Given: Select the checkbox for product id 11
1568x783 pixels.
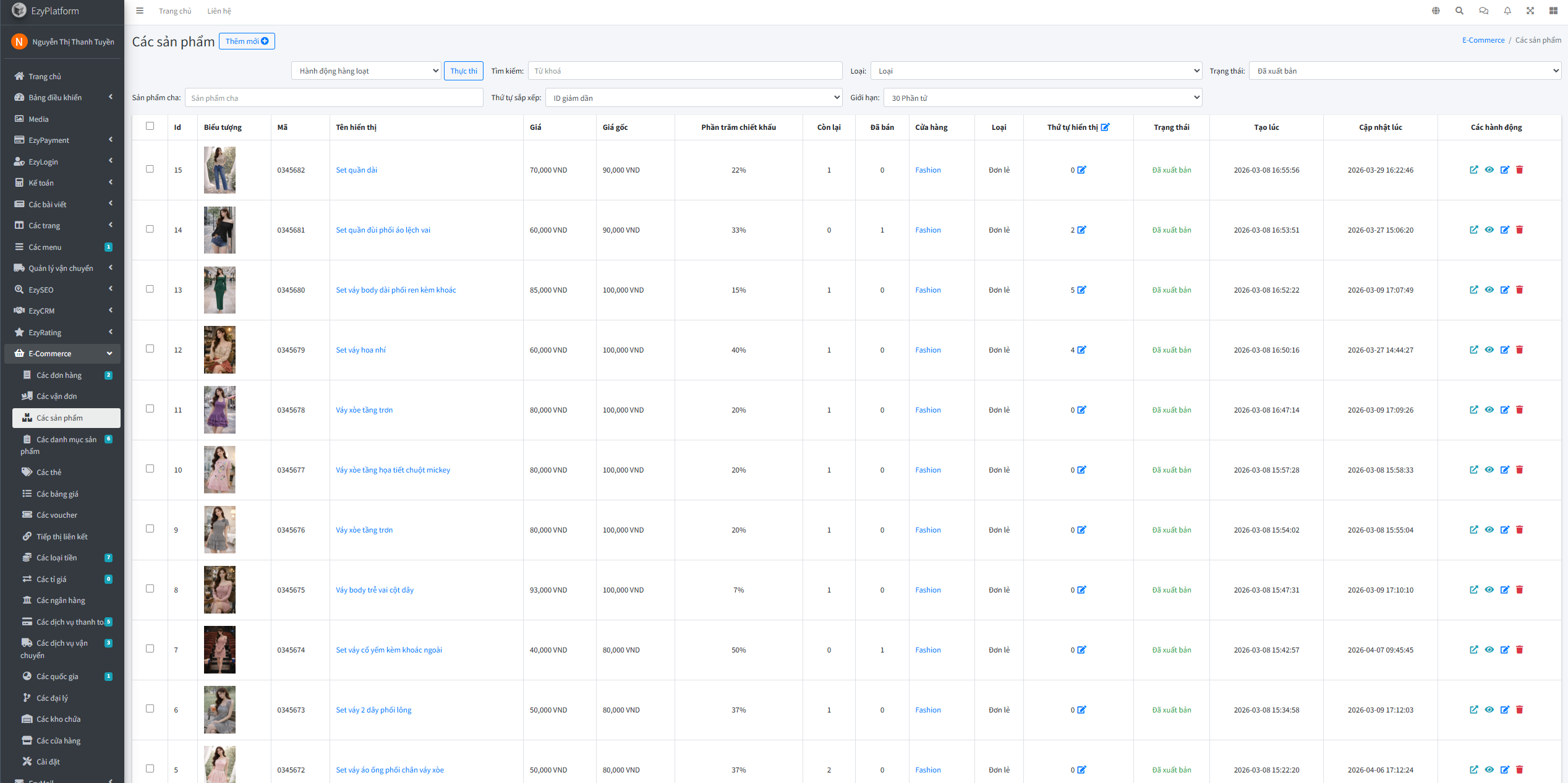Looking at the screenshot, I should click(150, 409).
